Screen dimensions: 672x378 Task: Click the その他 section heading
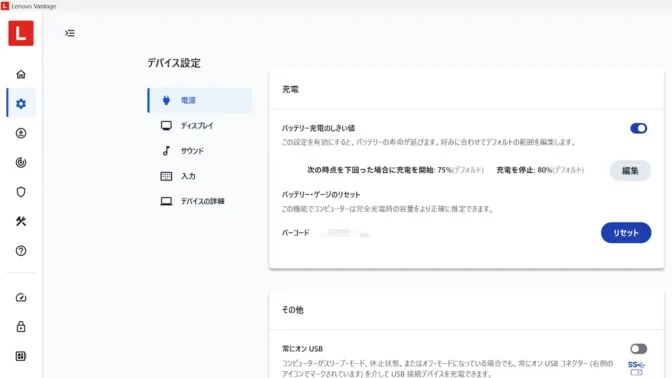[x=293, y=310]
